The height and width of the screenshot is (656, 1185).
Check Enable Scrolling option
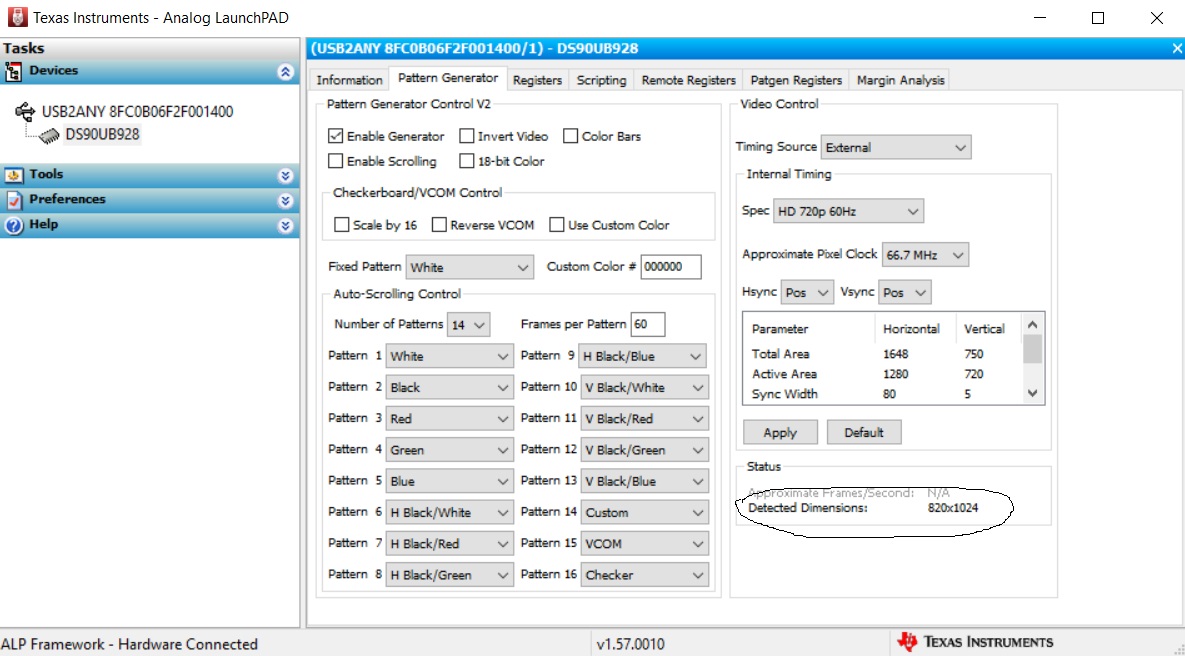pyautogui.click(x=336, y=161)
